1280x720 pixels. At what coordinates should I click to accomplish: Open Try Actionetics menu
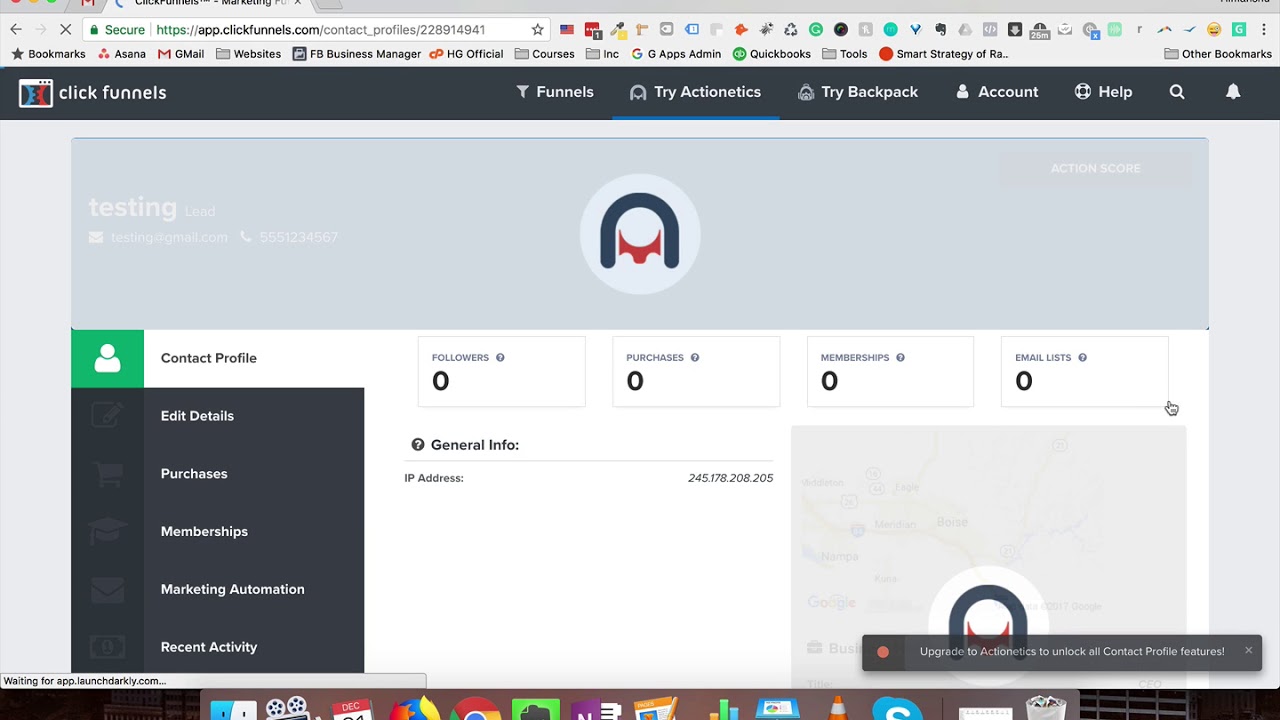[695, 92]
